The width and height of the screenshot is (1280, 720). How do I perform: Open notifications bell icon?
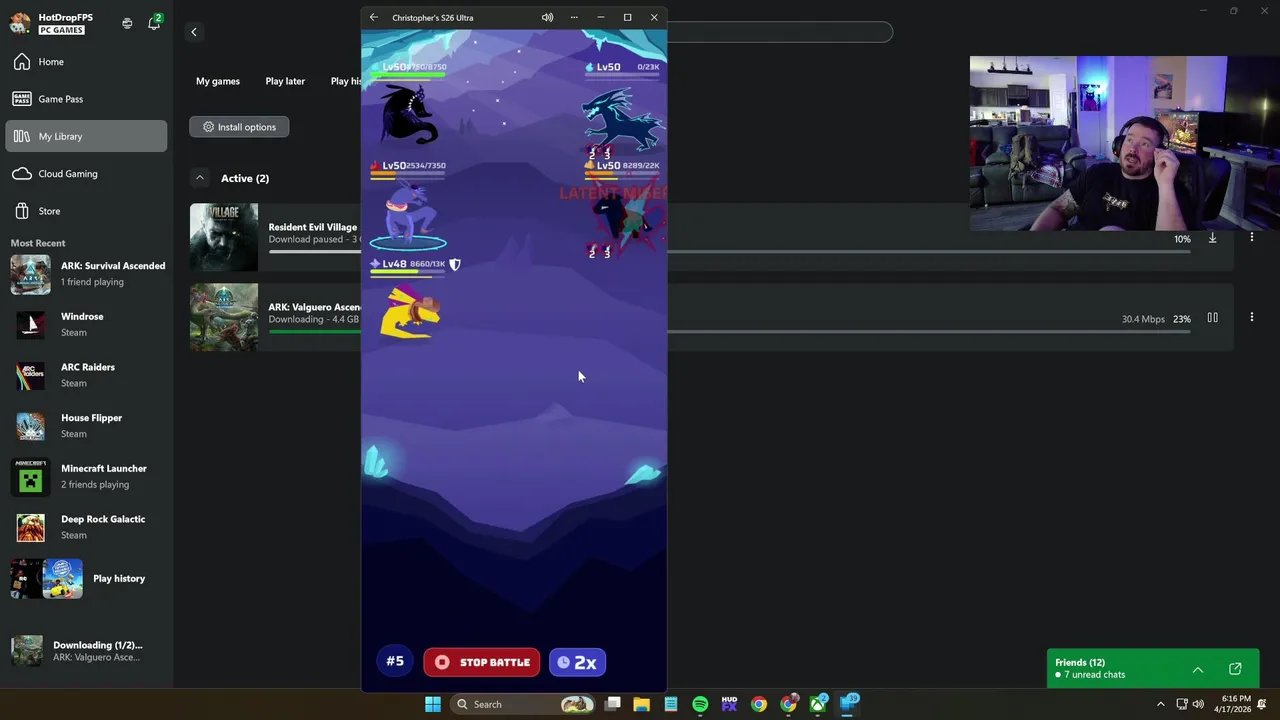pos(154,23)
